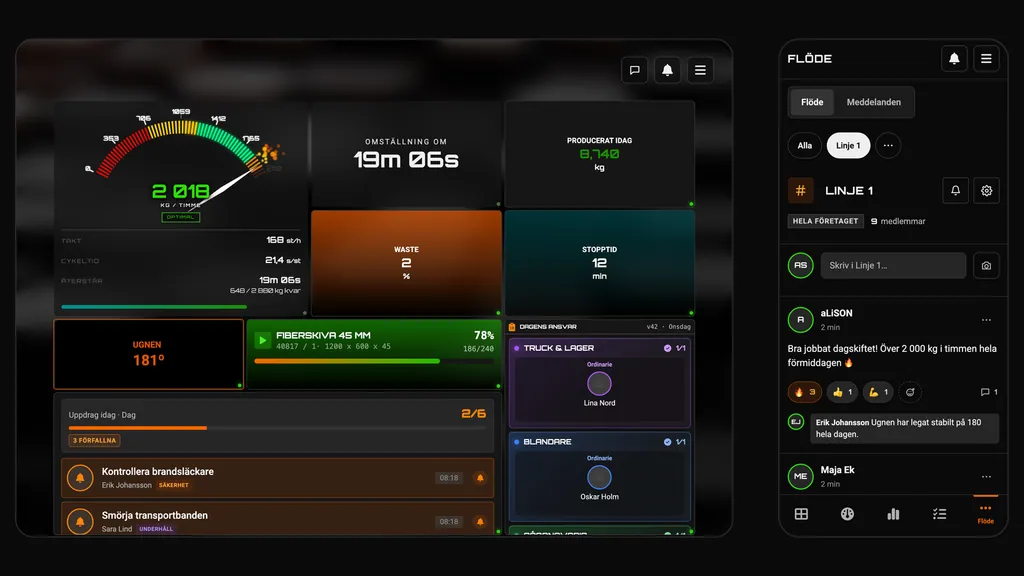
Task: Open the hamburger menu in the Flöde panel
Action: click(x=986, y=59)
